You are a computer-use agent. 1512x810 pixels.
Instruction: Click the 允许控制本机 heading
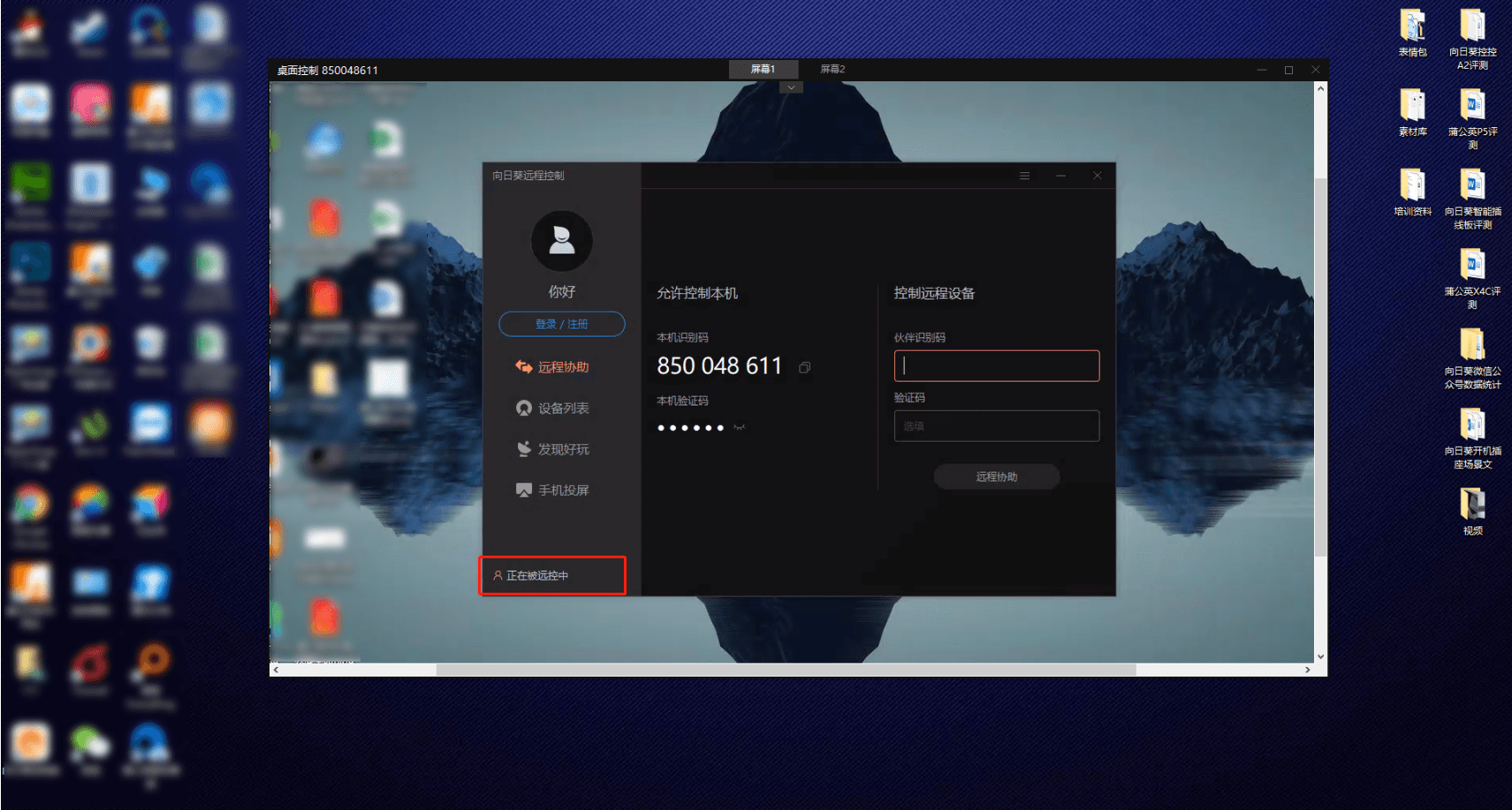point(697,293)
